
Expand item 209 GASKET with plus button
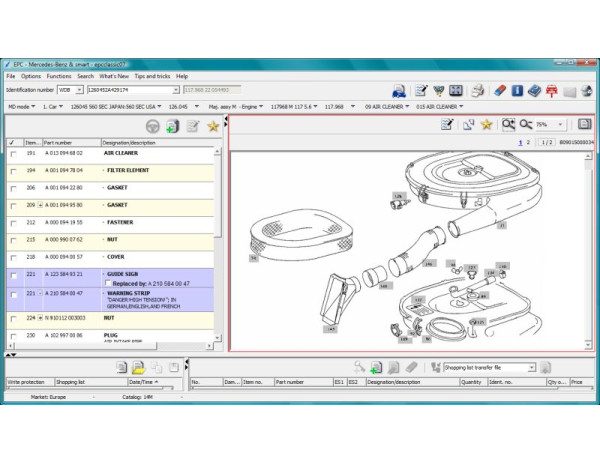[x=39, y=205]
